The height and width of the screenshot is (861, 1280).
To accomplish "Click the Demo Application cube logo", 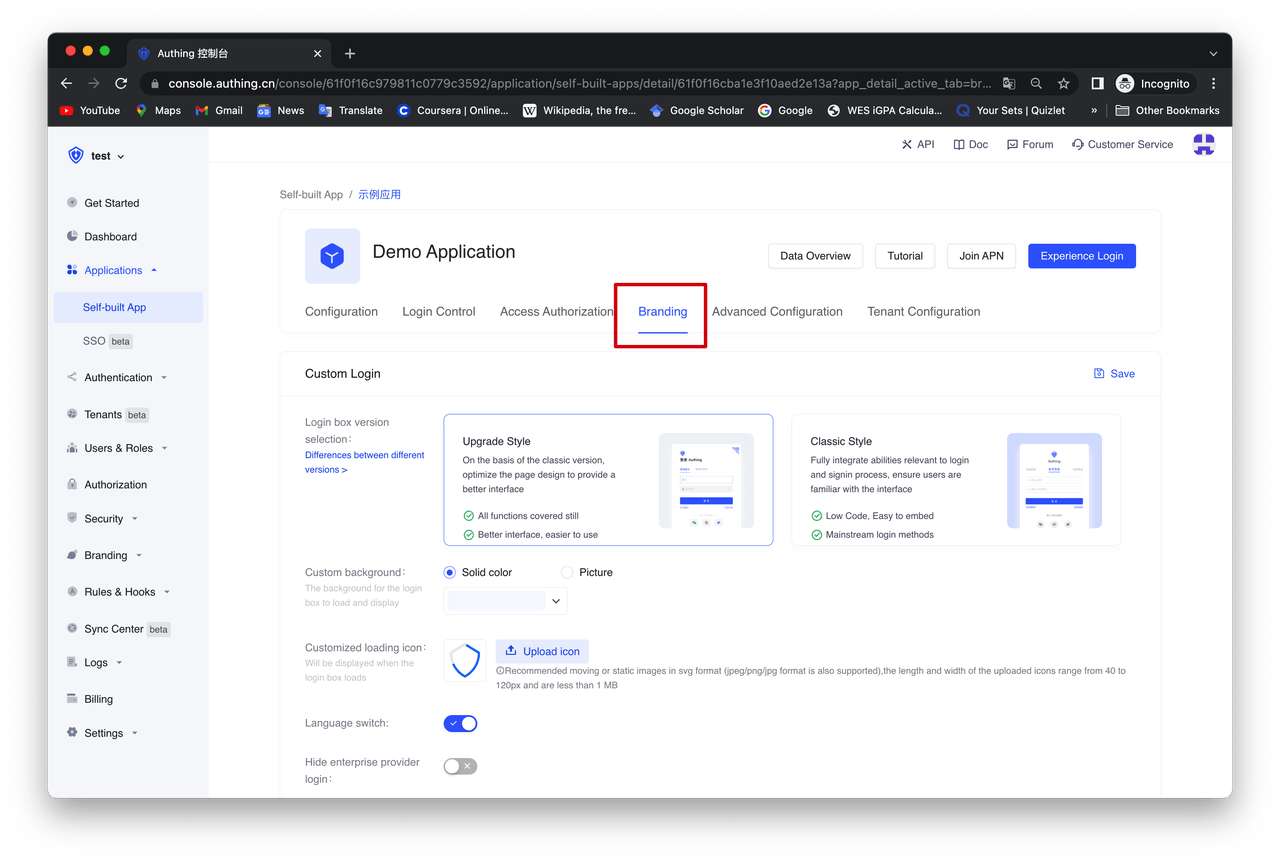I will [332, 256].
